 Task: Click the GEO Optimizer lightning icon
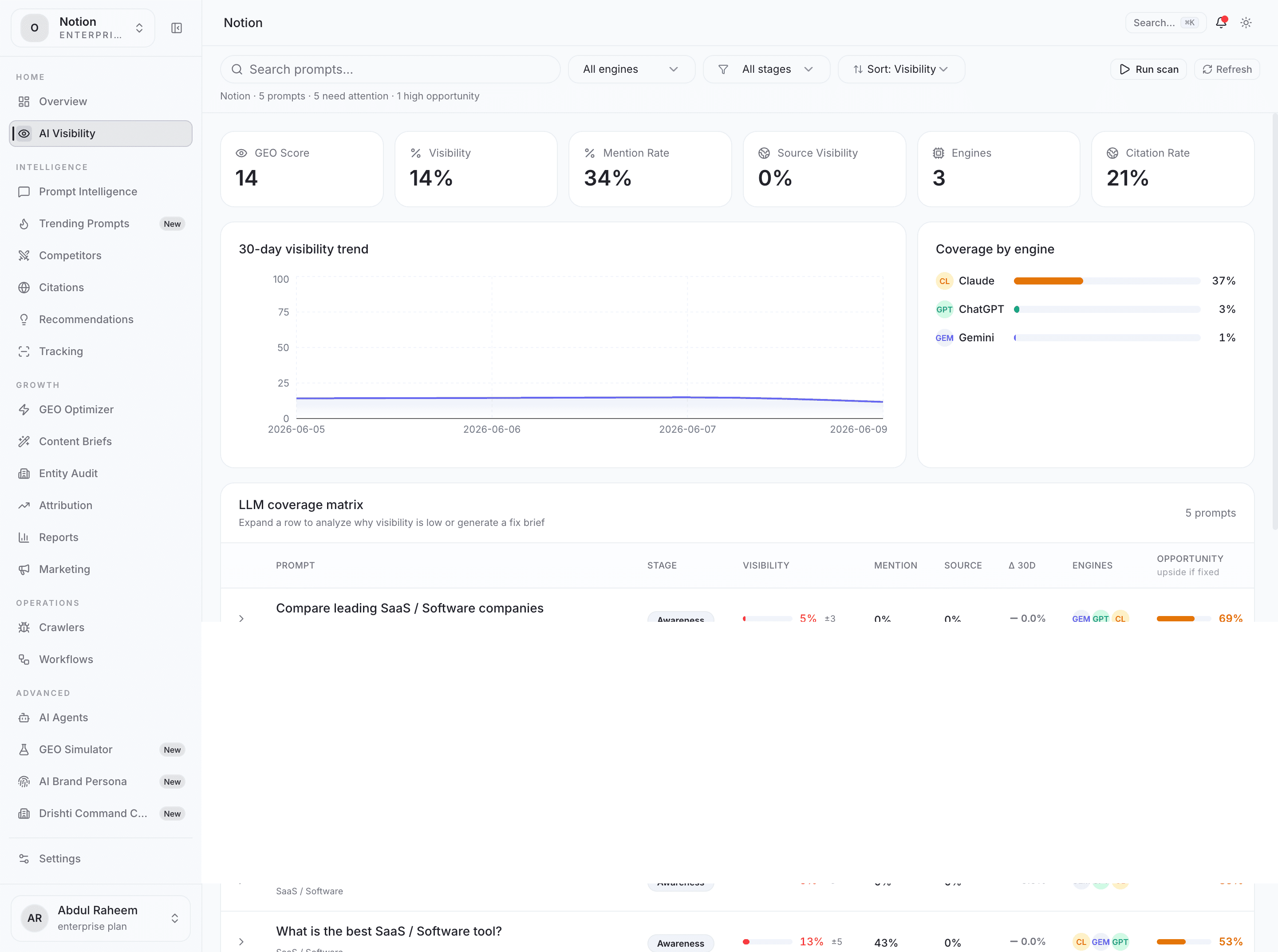pos(24,410)
